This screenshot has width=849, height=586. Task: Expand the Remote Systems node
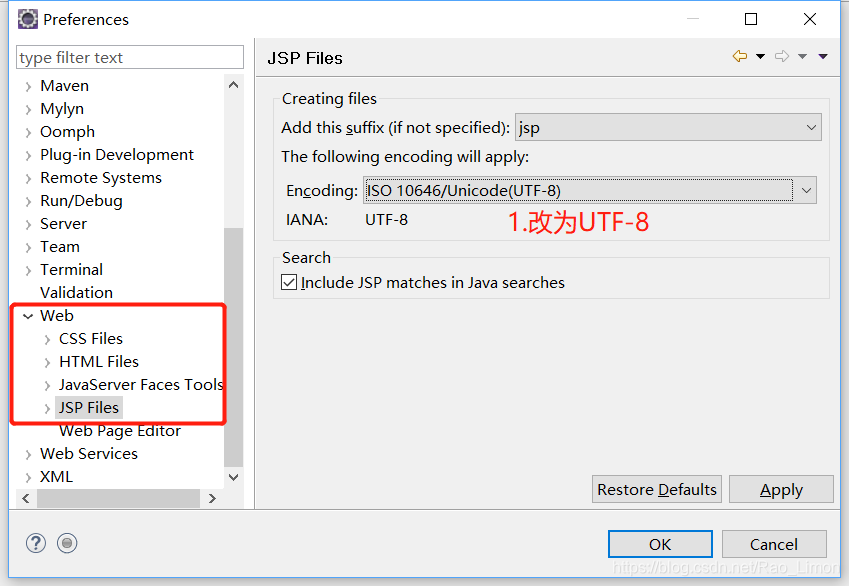28,178
